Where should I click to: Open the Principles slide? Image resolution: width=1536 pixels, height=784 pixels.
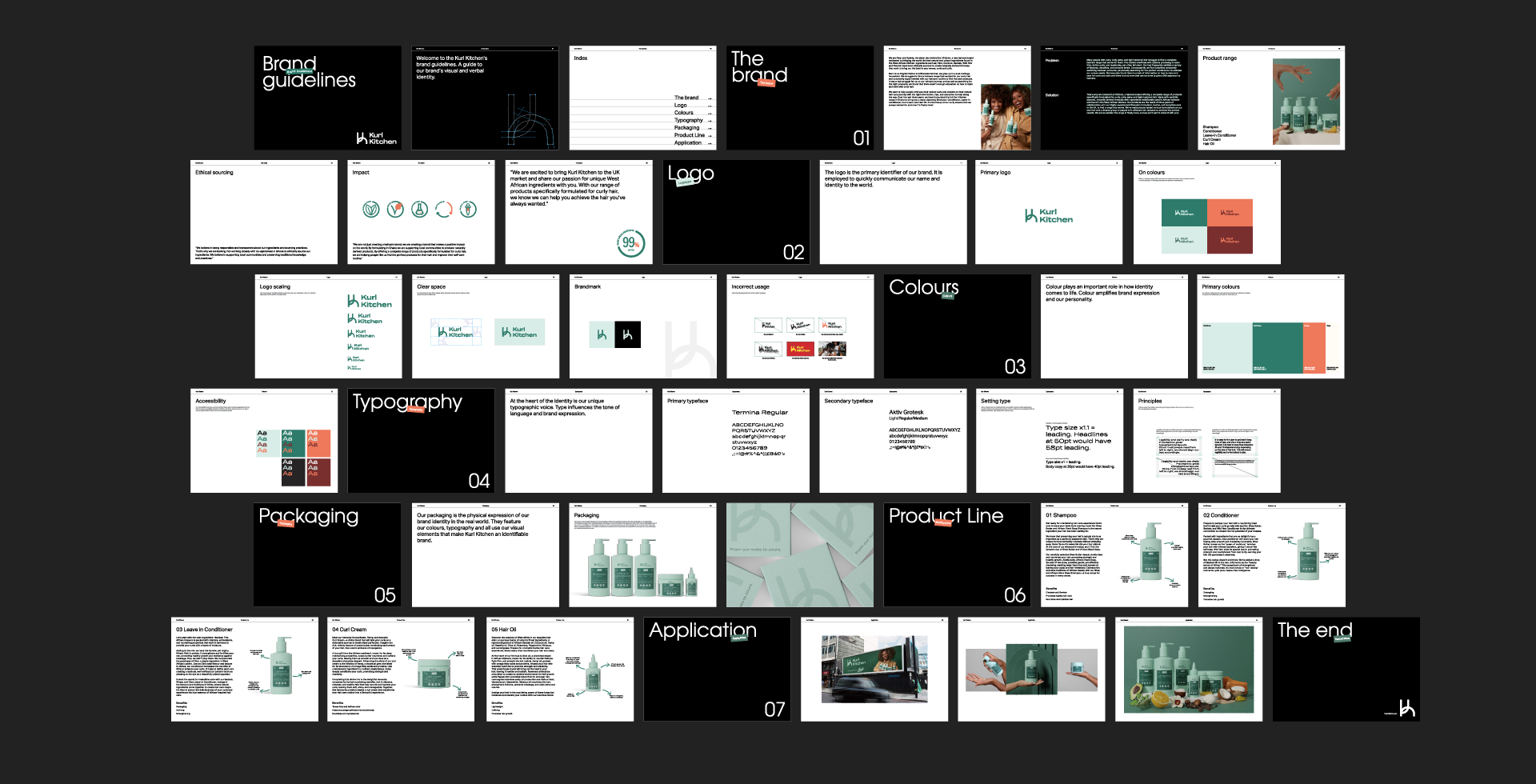coord(1207,441)
